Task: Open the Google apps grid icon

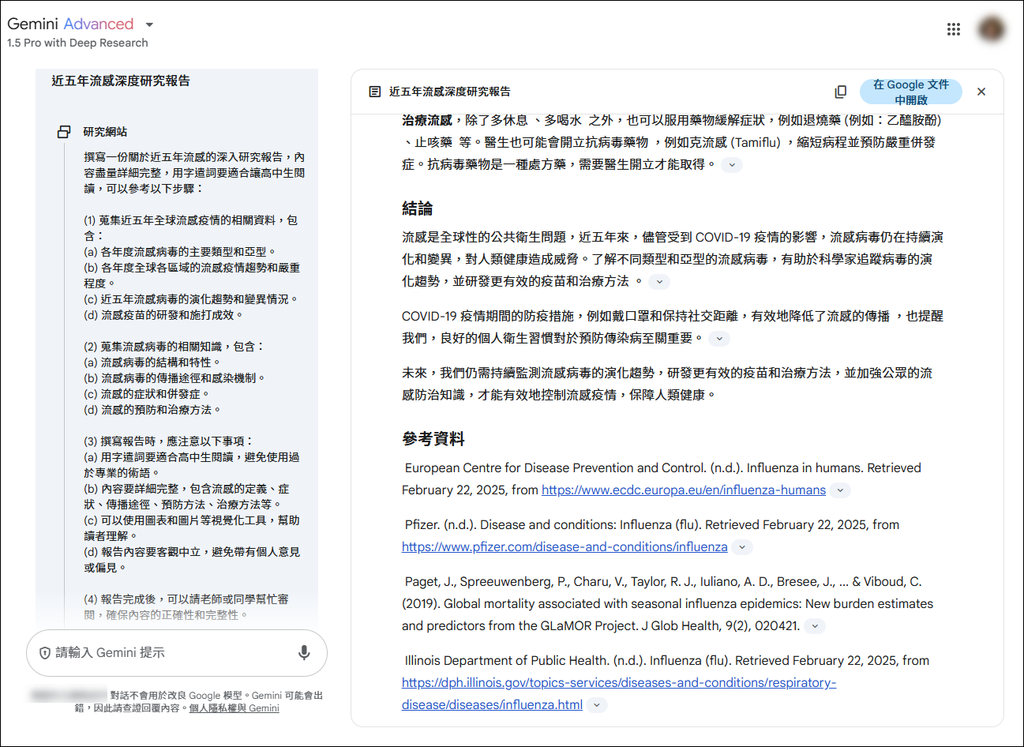Action: (x=953, y=29)
